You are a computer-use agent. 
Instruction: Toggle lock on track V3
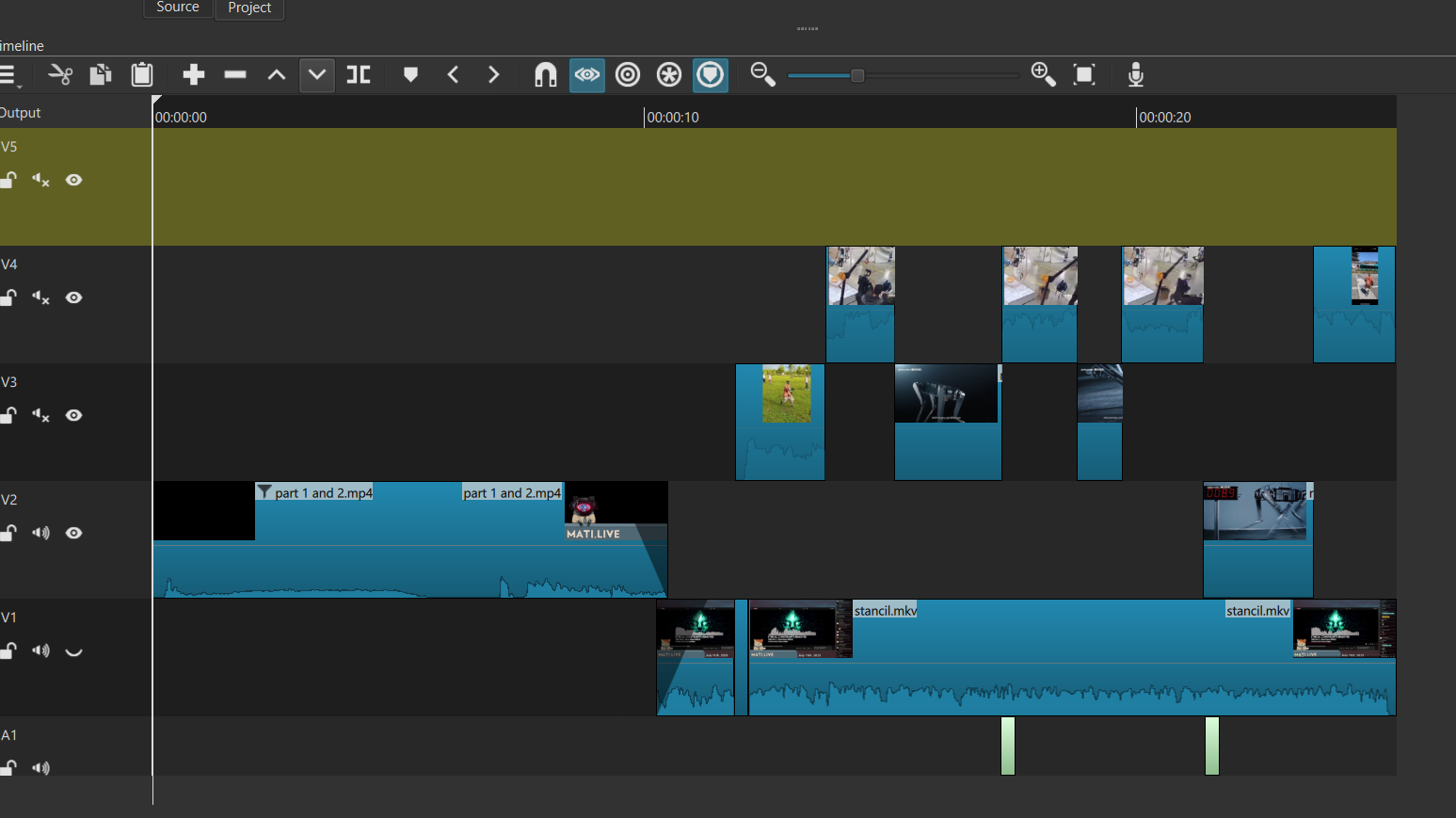tap(8, 415)
